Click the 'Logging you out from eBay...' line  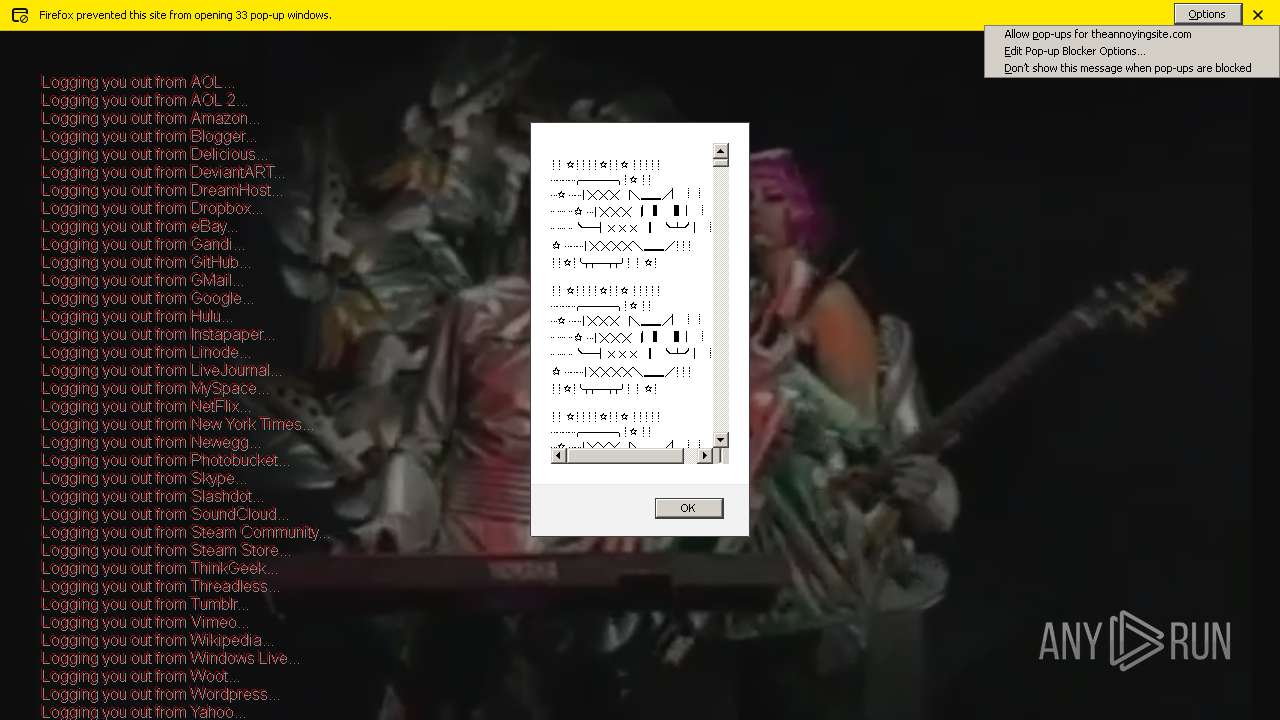click(139, 226)
